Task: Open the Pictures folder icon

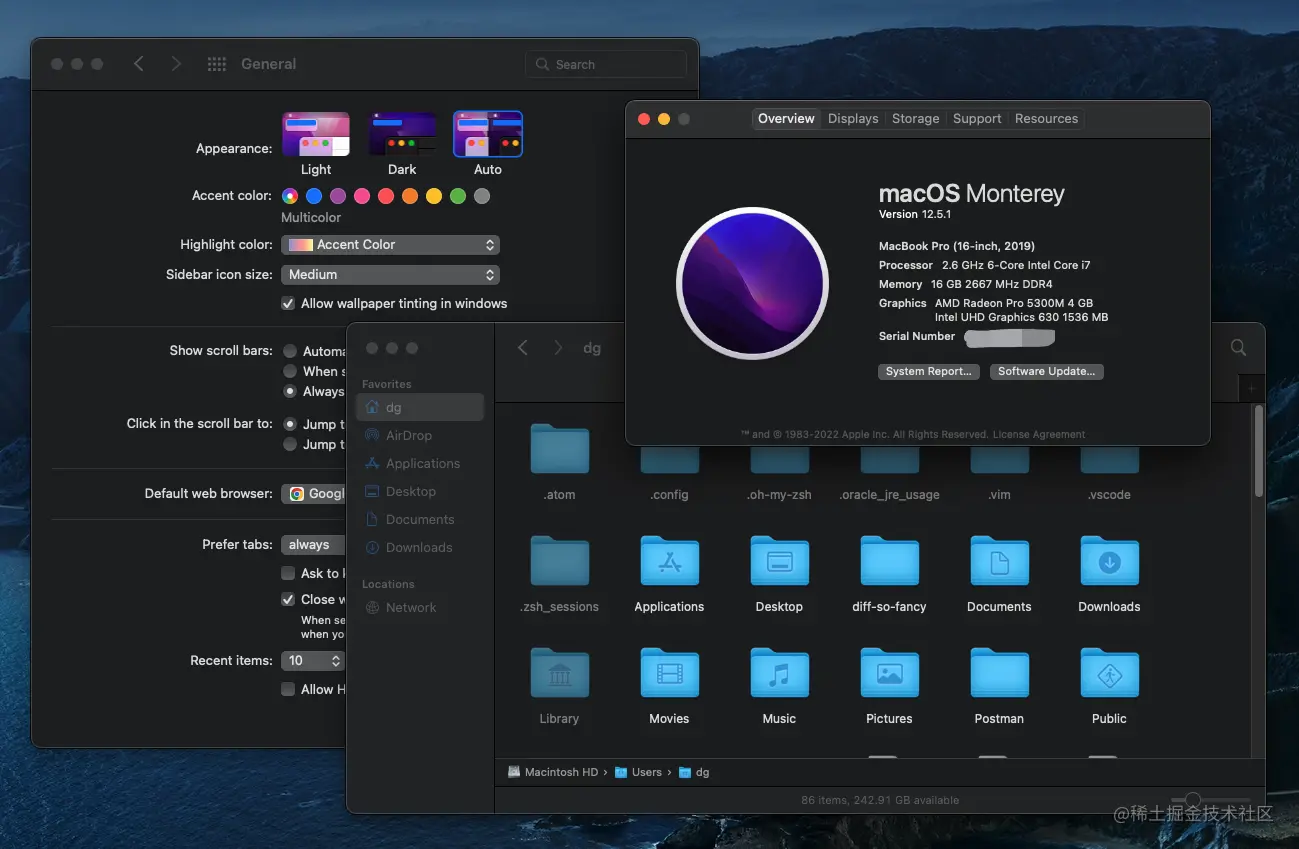Action: pos(889,675)
